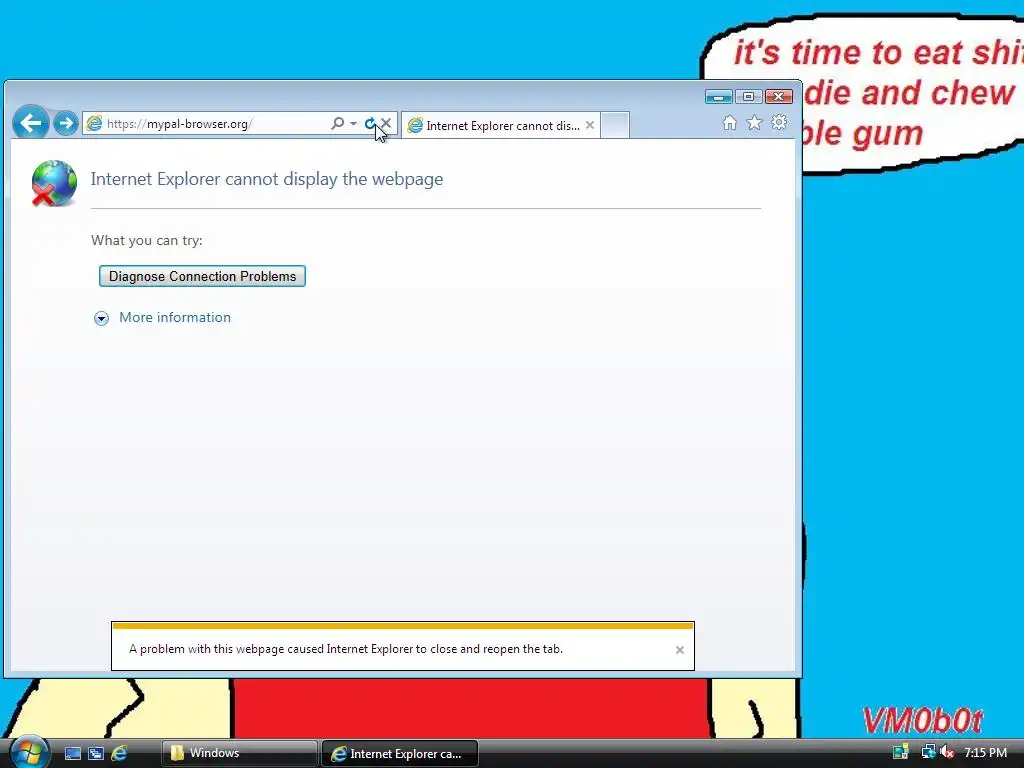This screenshot has height=768, width=1024.
Task: Open the search magnifier in address bar
Action: pyautogui.click(x=338, y=123)
